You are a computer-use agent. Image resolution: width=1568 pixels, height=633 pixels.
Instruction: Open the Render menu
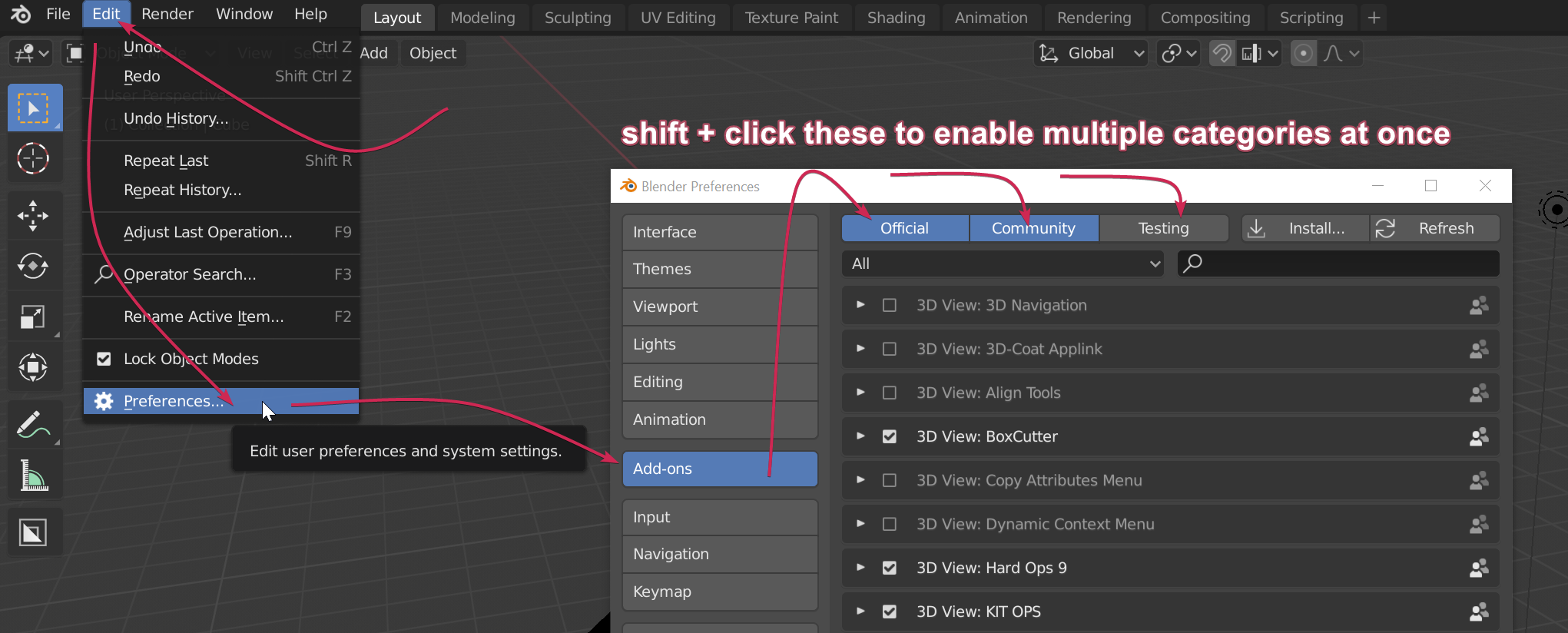167,14
